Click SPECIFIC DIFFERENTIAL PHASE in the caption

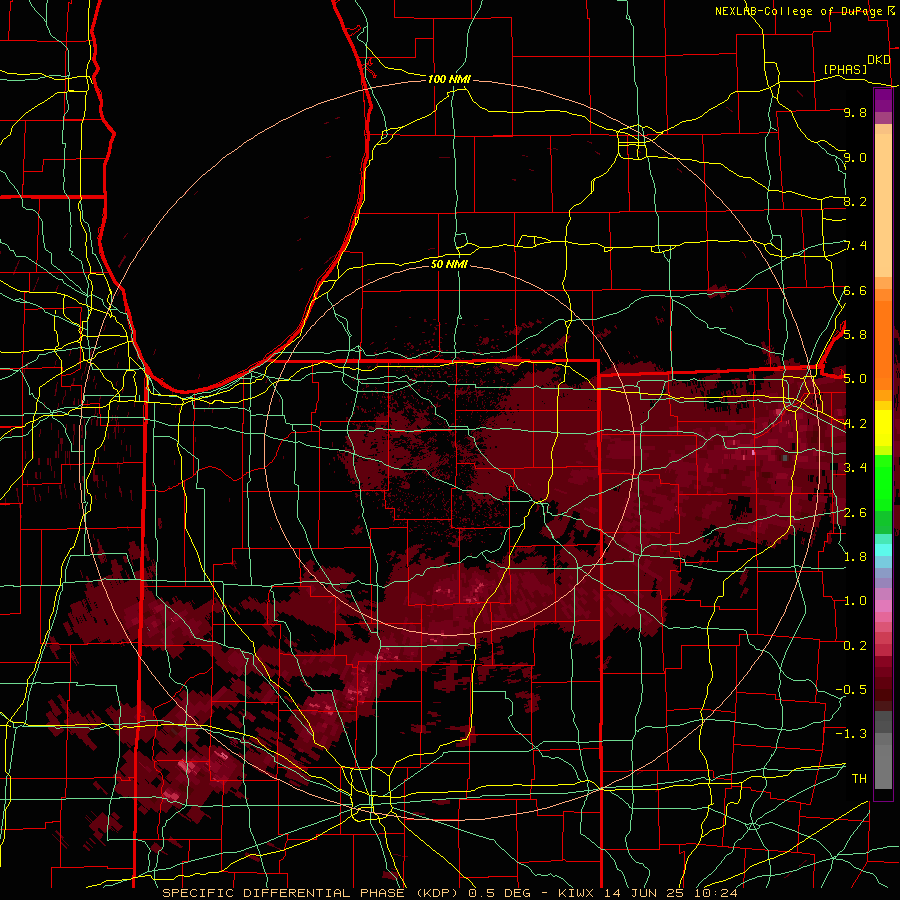[284, 893]
